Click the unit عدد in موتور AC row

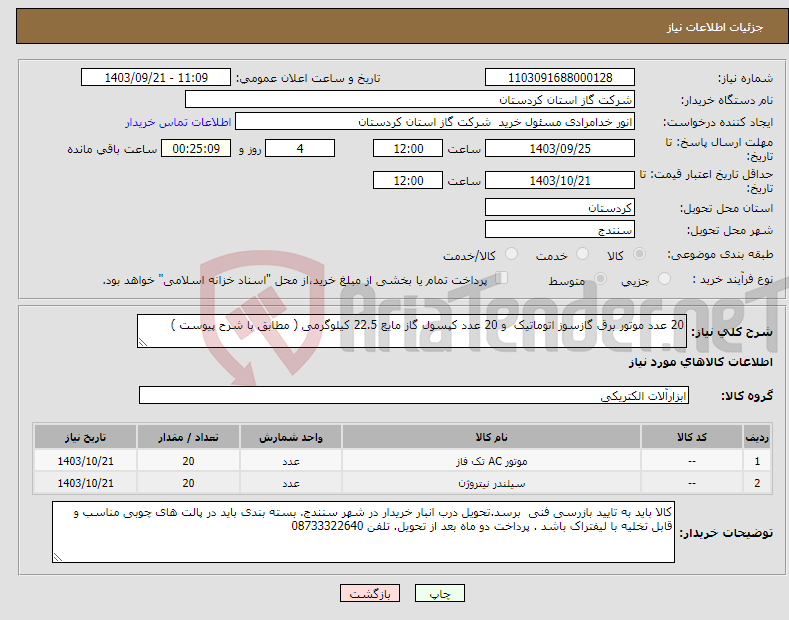click(x=291, y=461)
